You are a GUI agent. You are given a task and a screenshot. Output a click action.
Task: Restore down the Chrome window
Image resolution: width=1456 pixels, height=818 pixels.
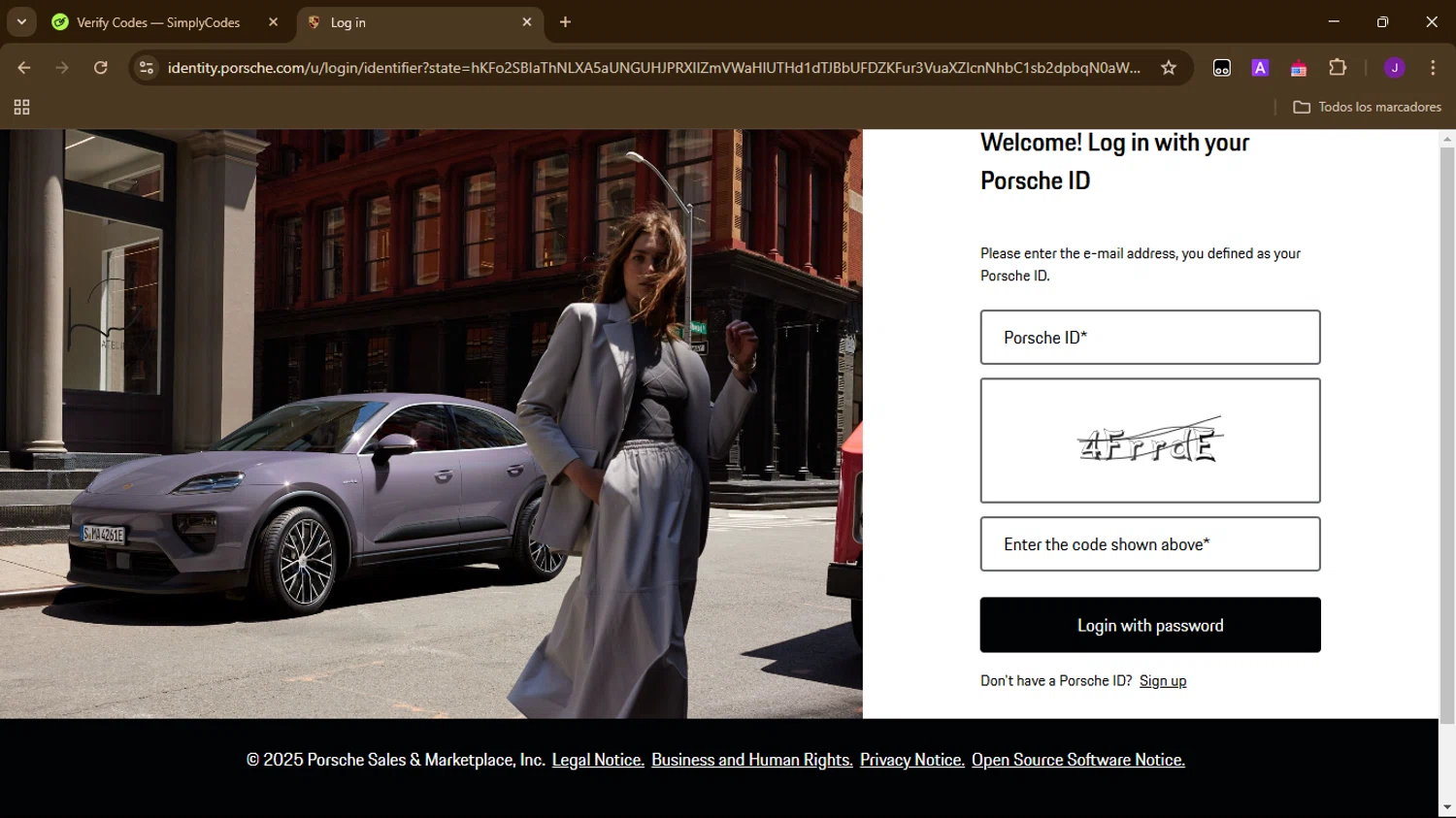coord(1382,21)
